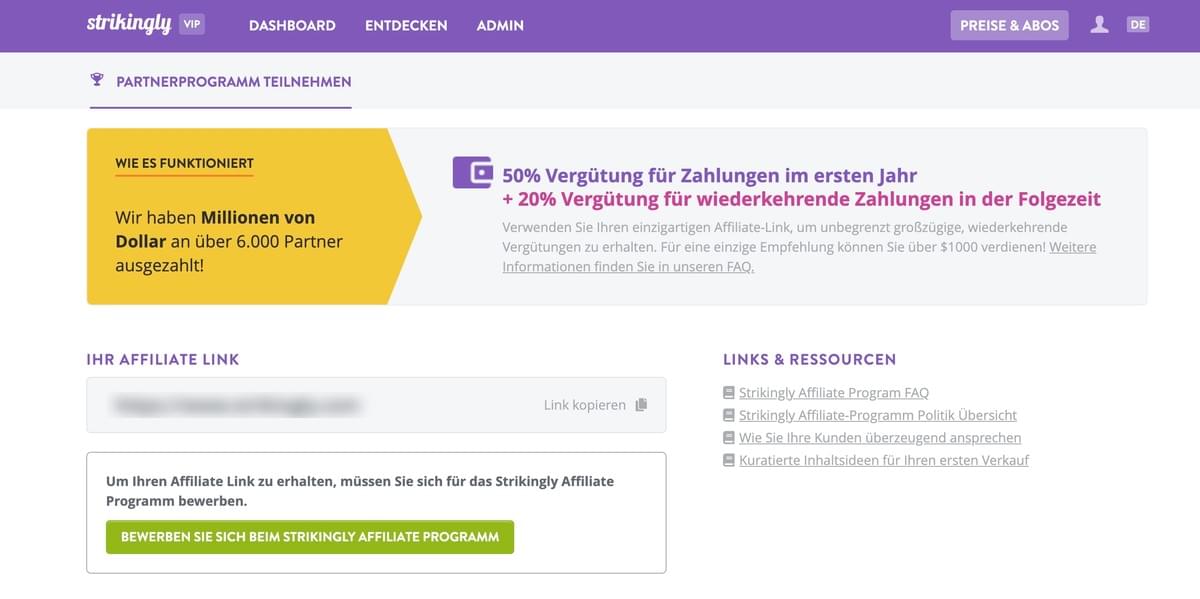The width and height of the screenshot is (1200, 599).
Task: Switch to the DASHBOARD menu item
Action: (292, 26)
